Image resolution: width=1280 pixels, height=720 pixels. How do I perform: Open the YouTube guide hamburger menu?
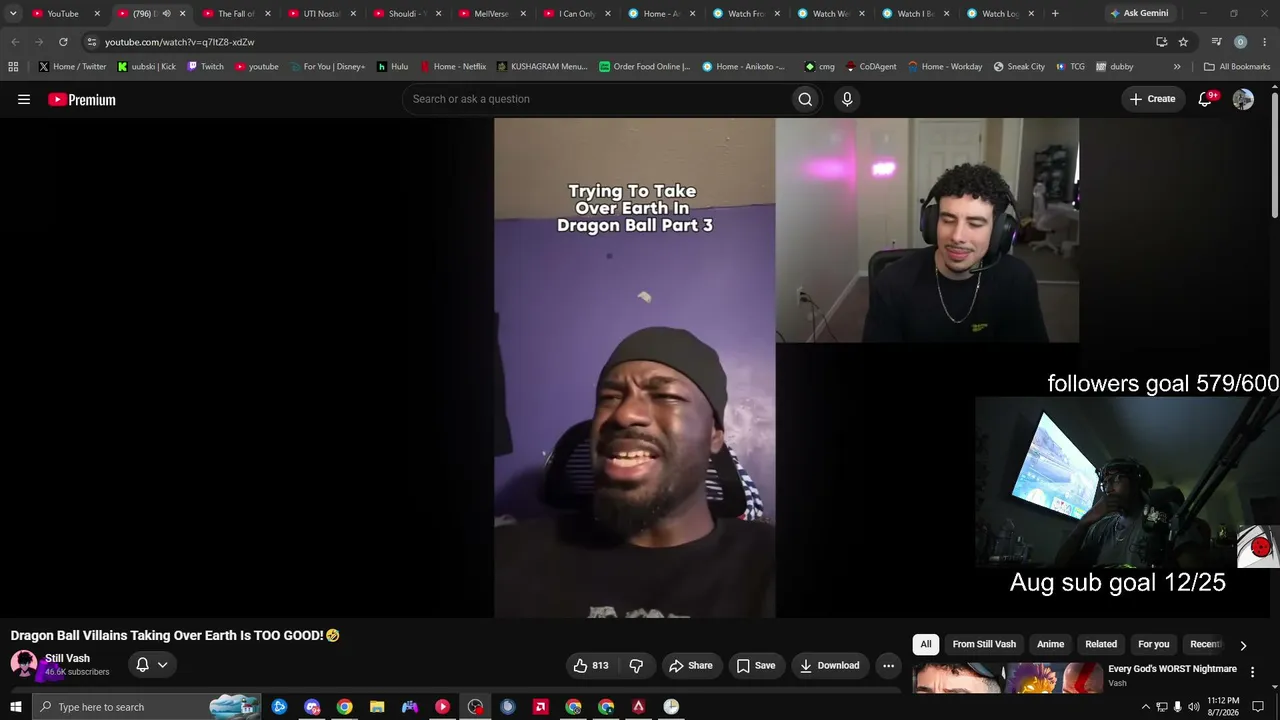(24, 99)
